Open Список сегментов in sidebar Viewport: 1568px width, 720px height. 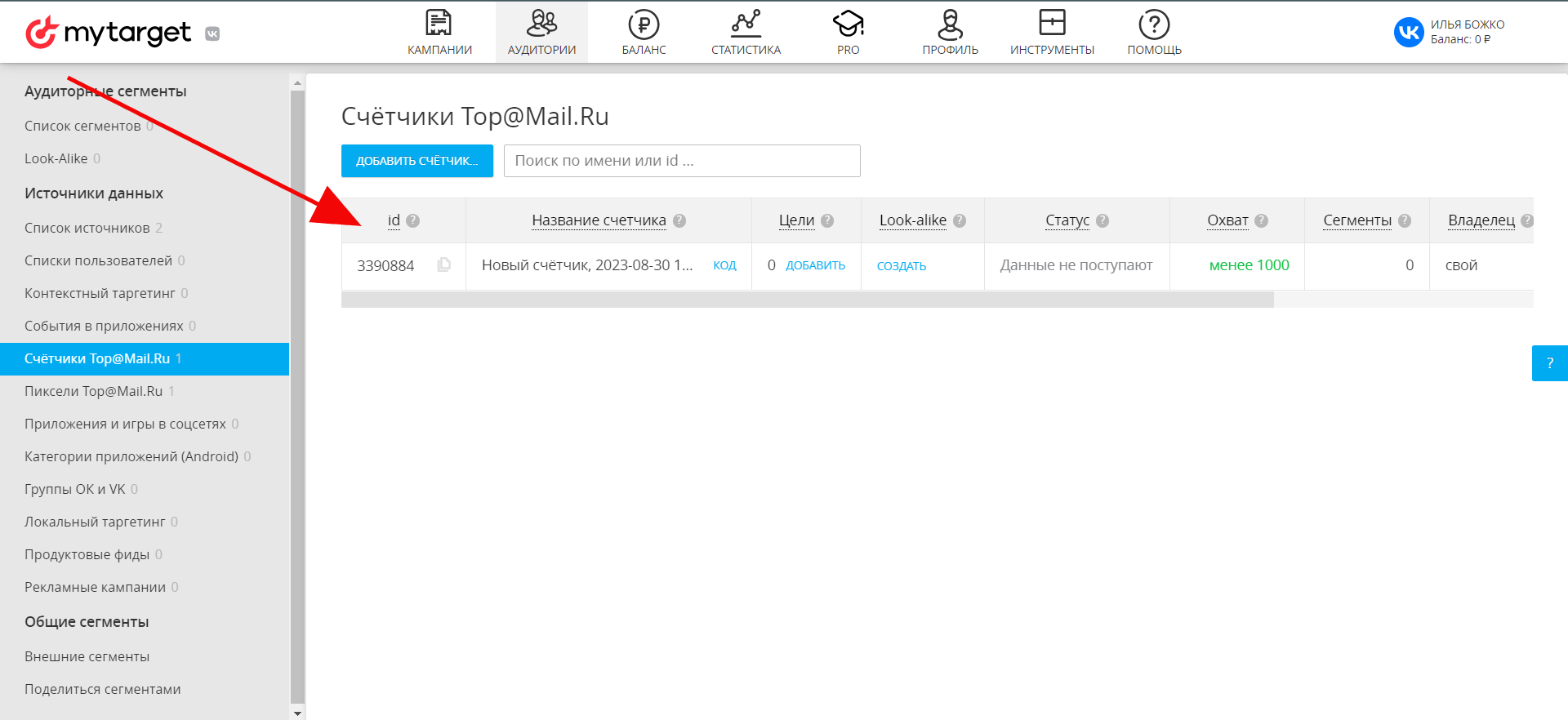pos(82,126)
